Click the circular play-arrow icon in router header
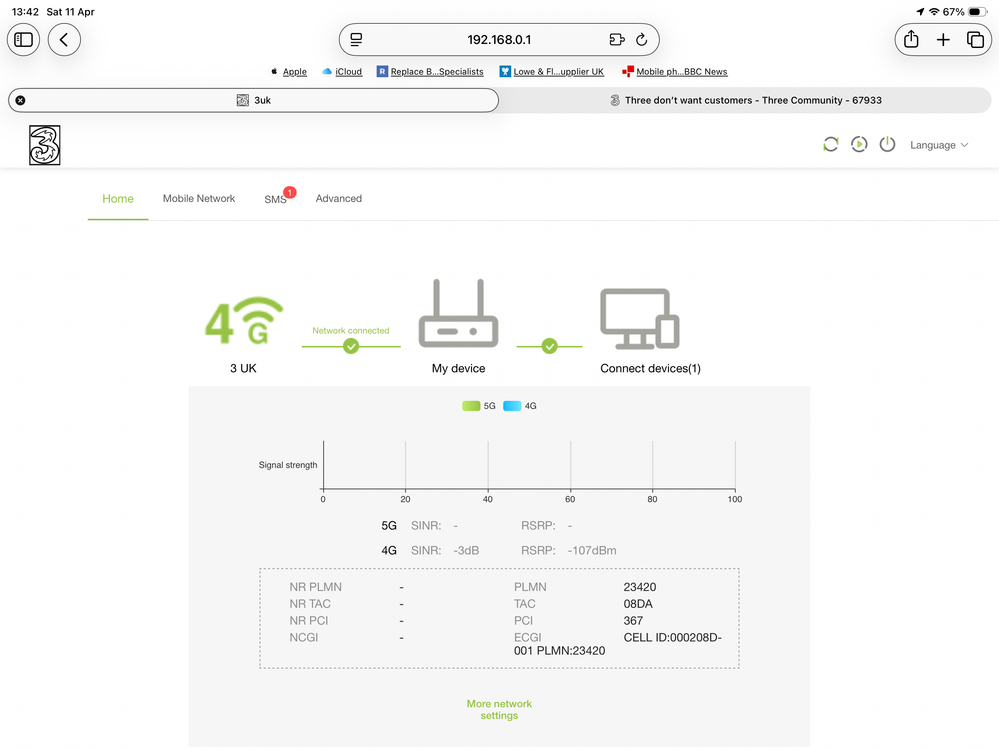Viewport: 999px width, 749px height. [x=859, y=145]
